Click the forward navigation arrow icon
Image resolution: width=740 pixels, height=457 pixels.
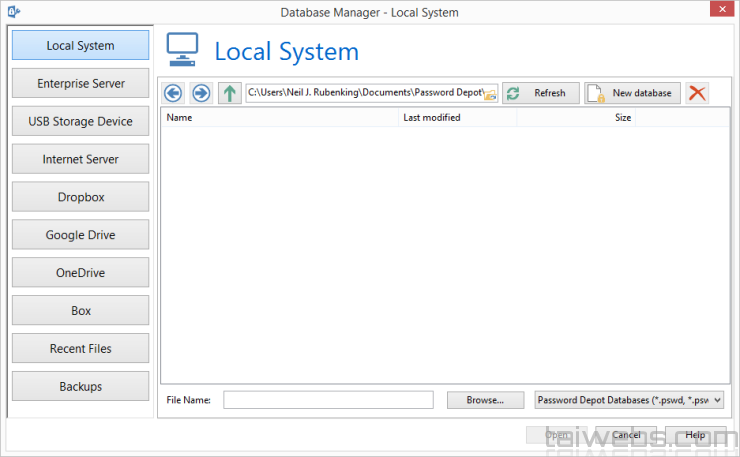point(201,93)
